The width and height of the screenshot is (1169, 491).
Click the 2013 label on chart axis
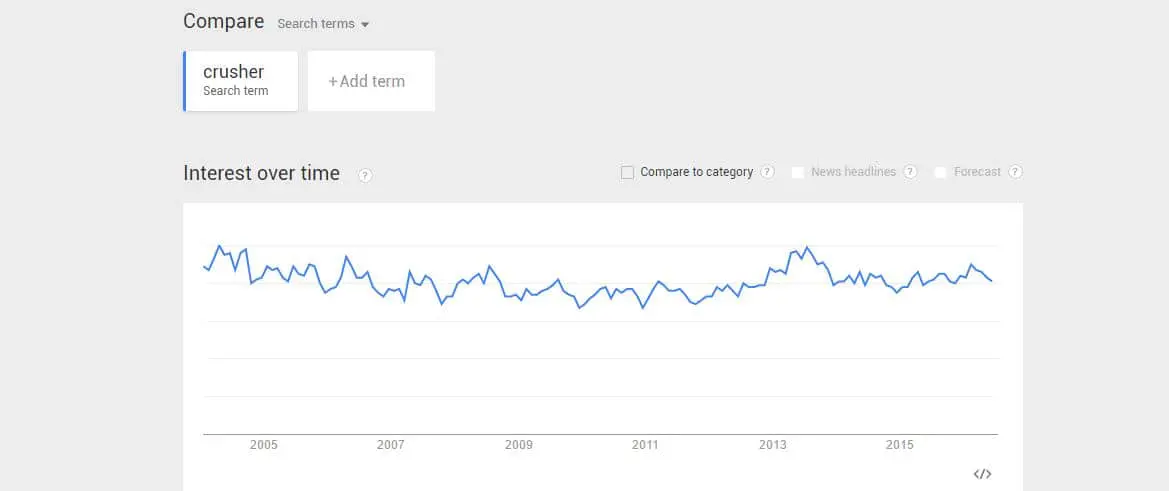[x=772, y=446]
